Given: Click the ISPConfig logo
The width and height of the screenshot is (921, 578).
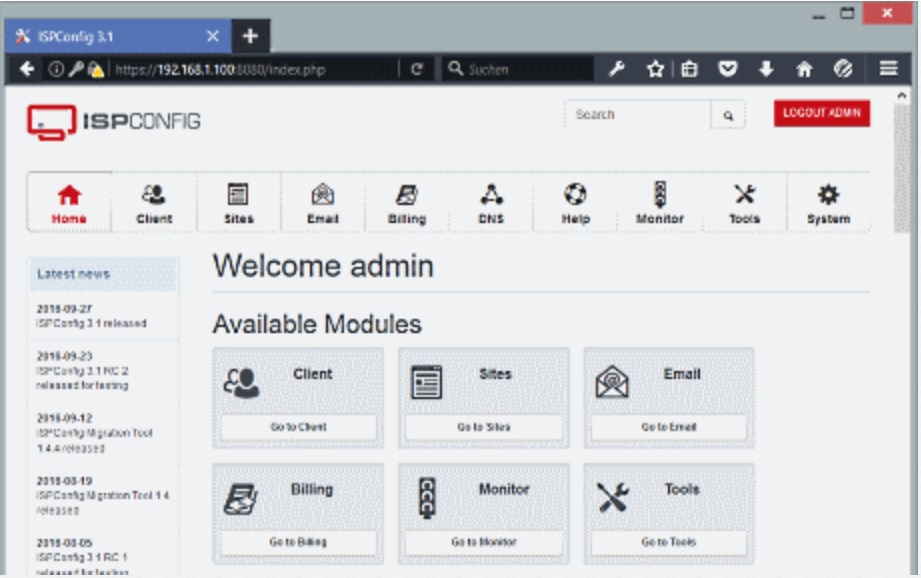Looking at the screenshot, I should click(114, 122).
